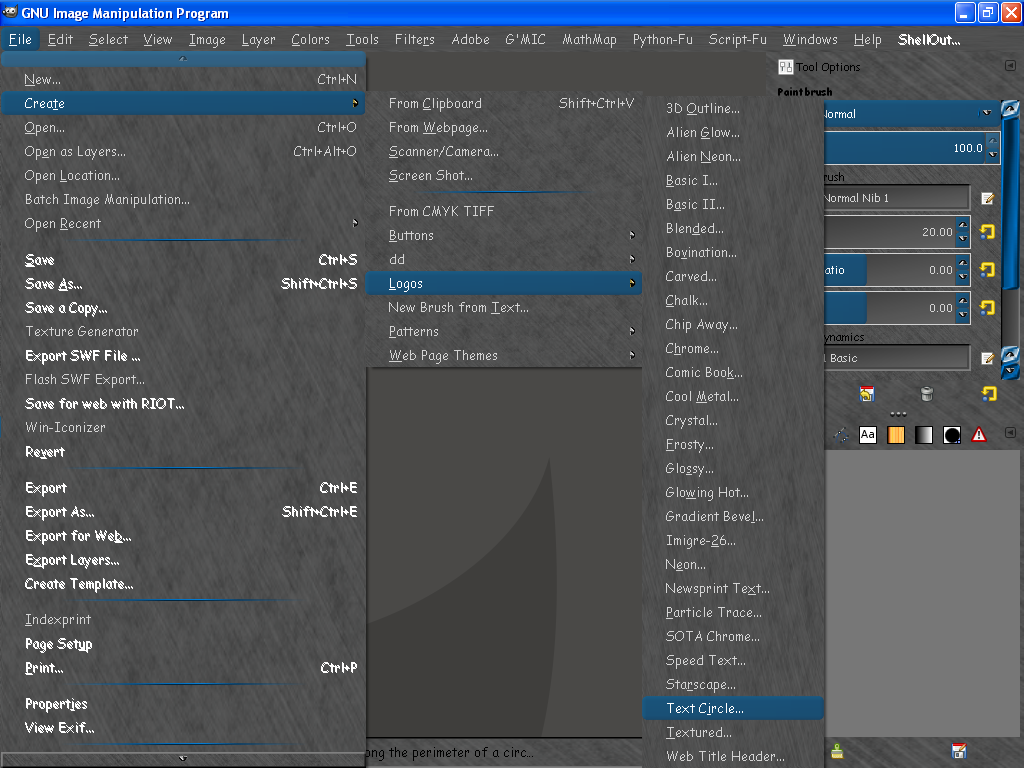Reset tool options to default values

click(989, 394)
